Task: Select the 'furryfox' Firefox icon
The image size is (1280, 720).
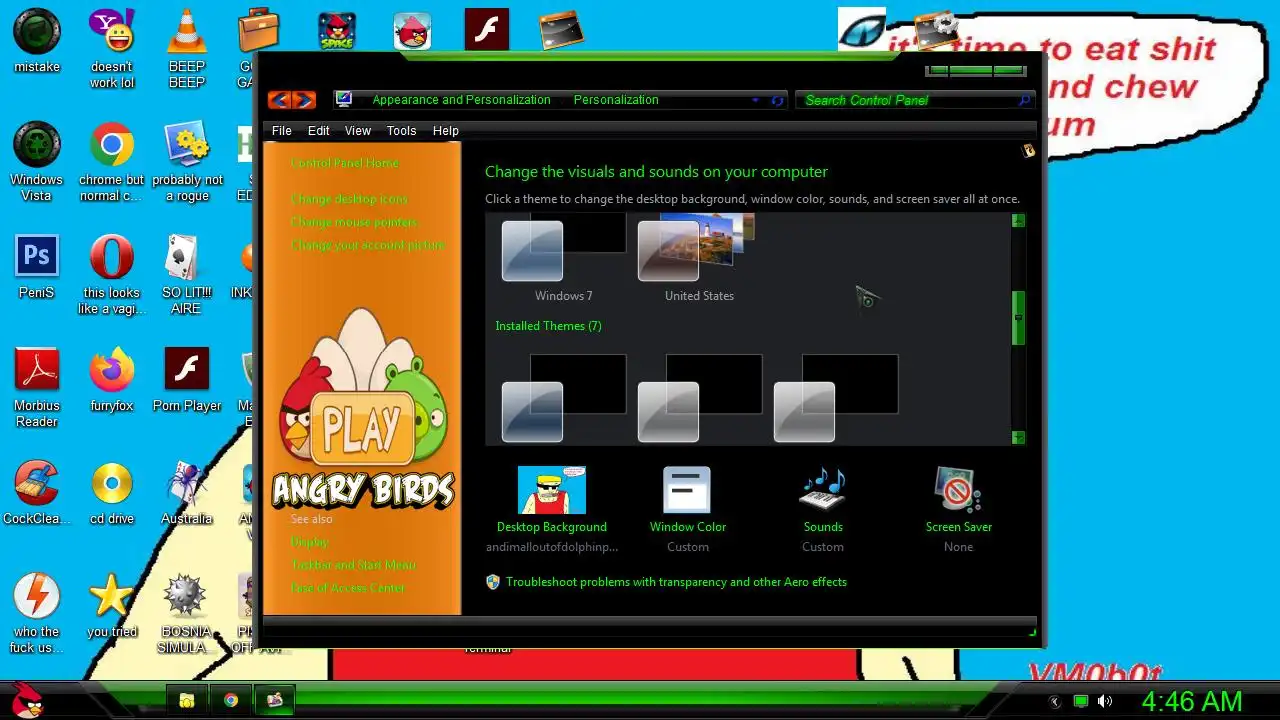Action: coord(112,380)
